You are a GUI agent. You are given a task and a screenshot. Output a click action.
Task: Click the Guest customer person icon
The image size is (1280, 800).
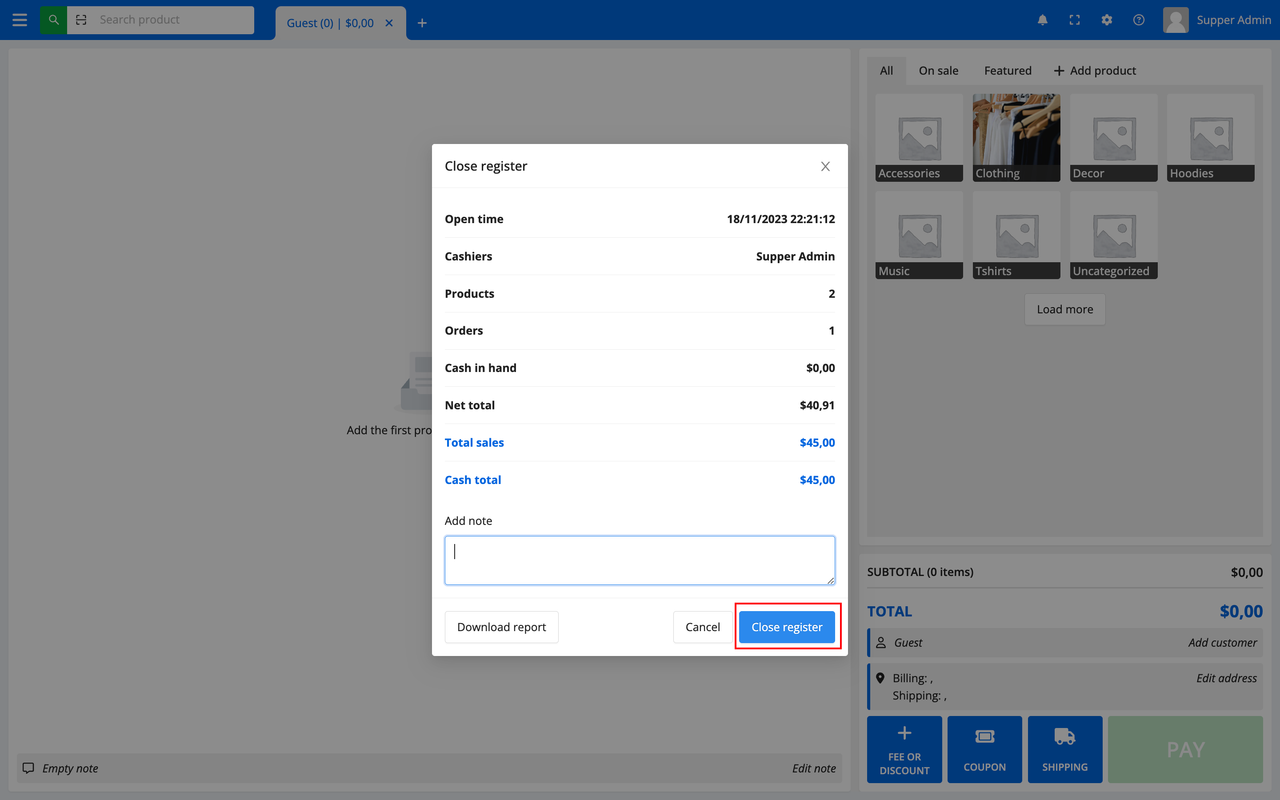click(881, 642)
